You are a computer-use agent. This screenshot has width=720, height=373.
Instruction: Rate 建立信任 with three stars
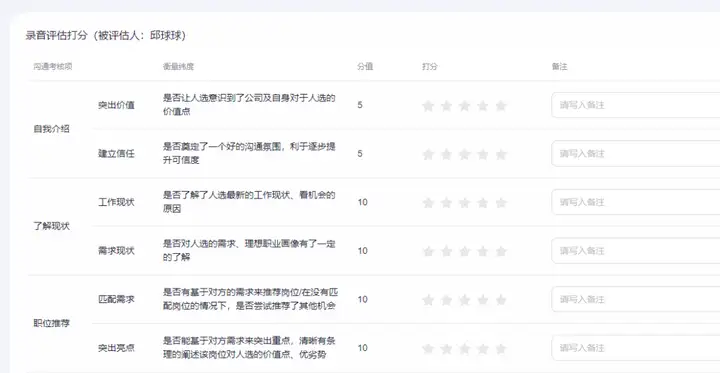[x=464, y=154]
